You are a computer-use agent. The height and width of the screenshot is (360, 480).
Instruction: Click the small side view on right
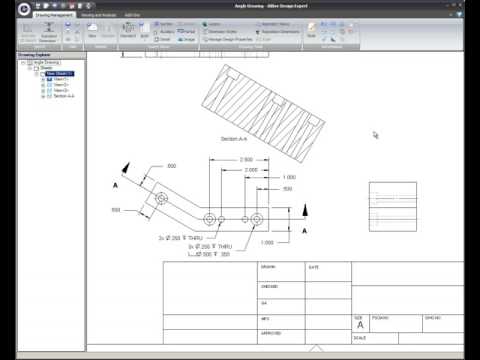pos(393,207)
